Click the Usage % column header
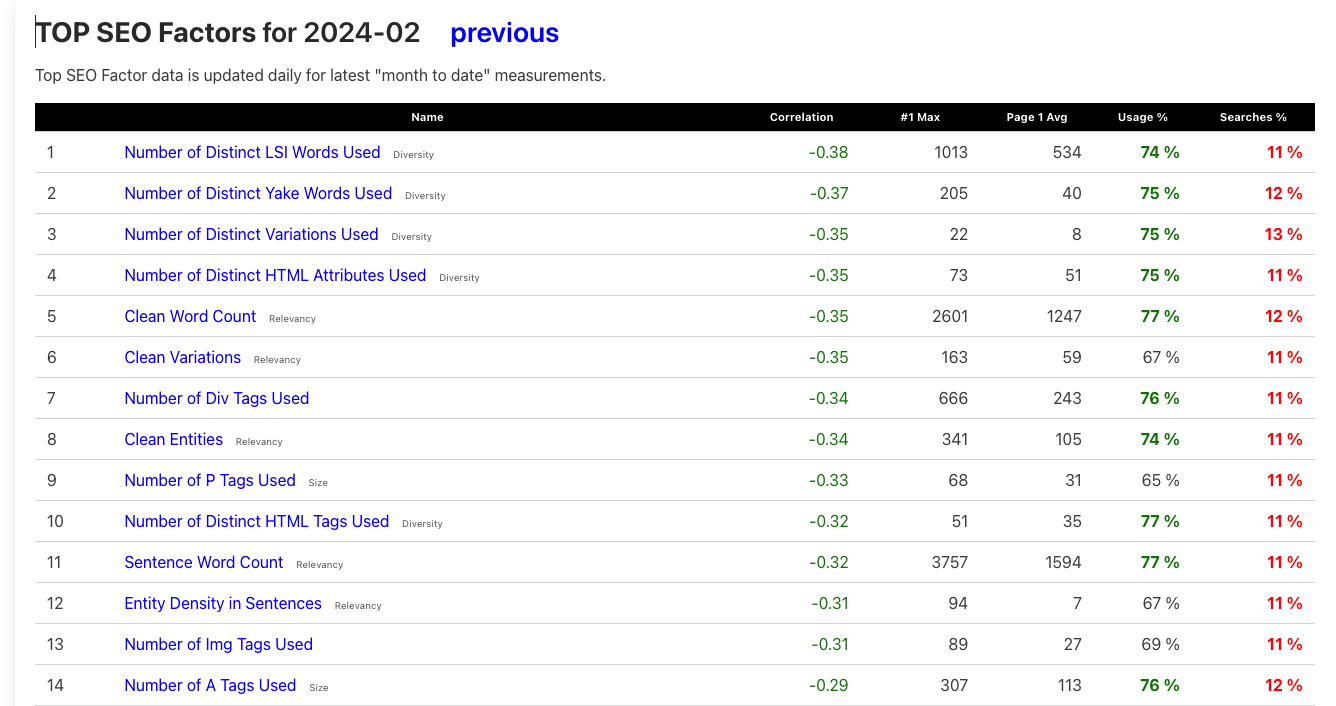The image size is (1336, 706). click(1142, 117)
